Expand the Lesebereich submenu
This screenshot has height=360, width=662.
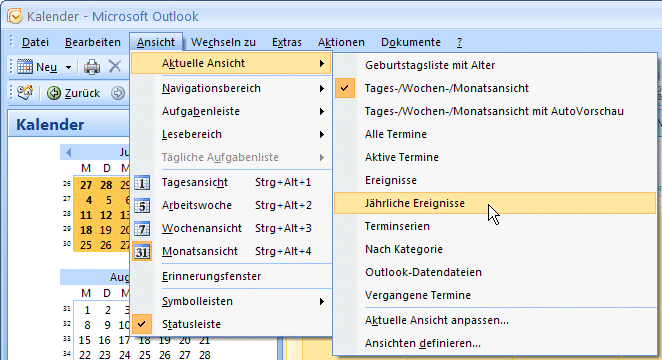(x=231, y=134)
